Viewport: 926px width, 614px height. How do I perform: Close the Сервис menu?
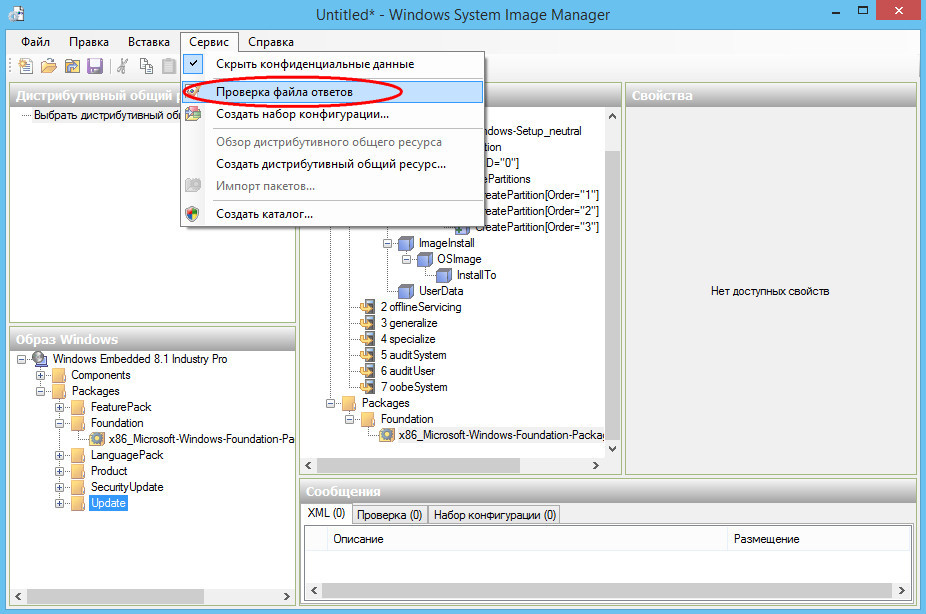[209, 42]
